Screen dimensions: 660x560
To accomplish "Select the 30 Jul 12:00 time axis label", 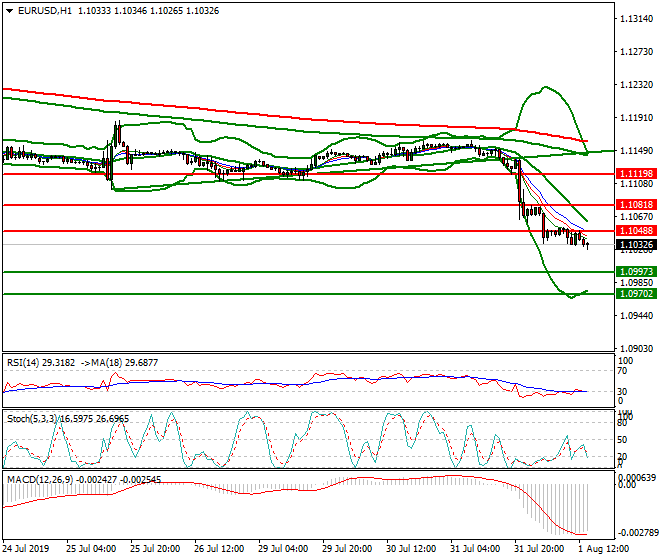I will (x=411, y=549).
